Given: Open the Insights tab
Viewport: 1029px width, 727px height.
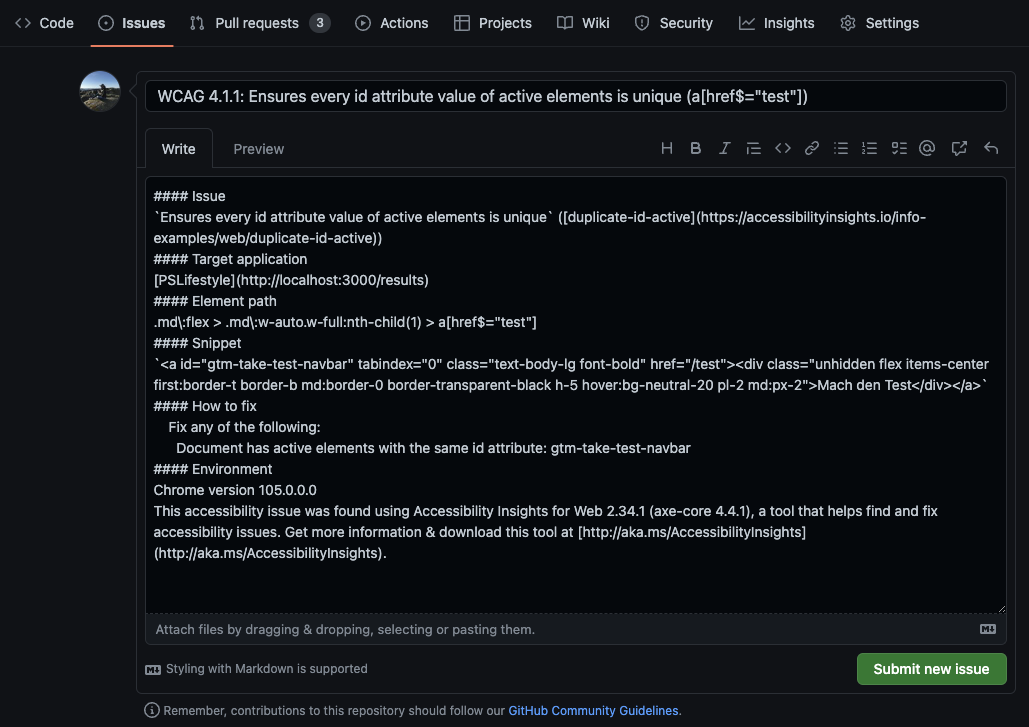Looking at the screenshot, I should point(776,23).
